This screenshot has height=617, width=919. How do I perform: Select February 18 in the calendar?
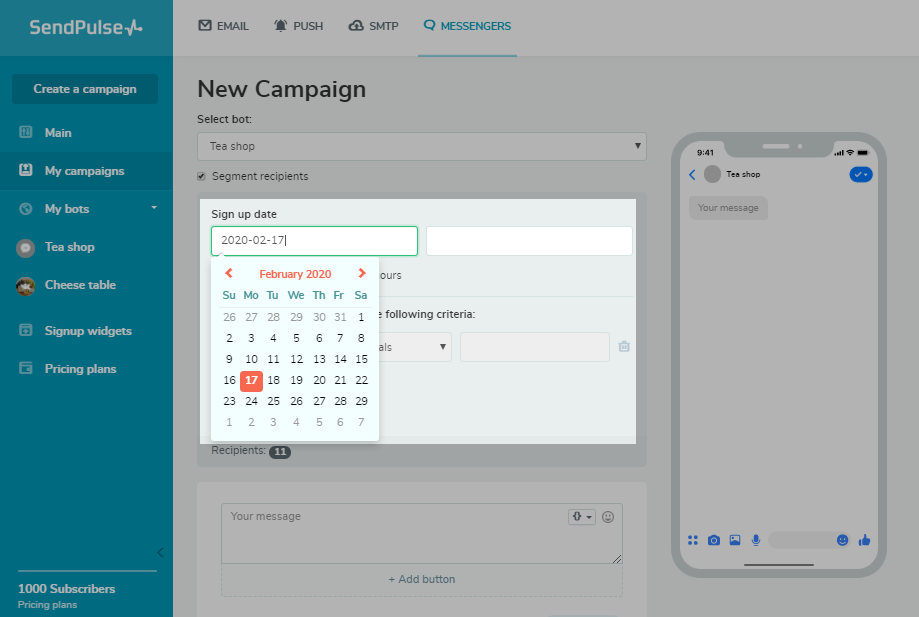coord(273,380)
